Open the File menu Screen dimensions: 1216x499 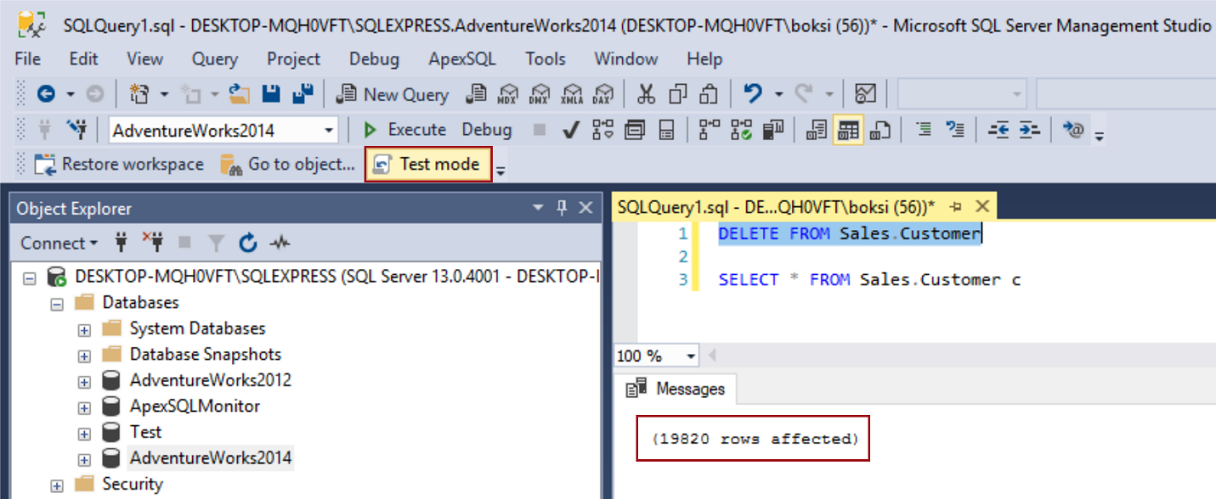(x=28, y=59)
